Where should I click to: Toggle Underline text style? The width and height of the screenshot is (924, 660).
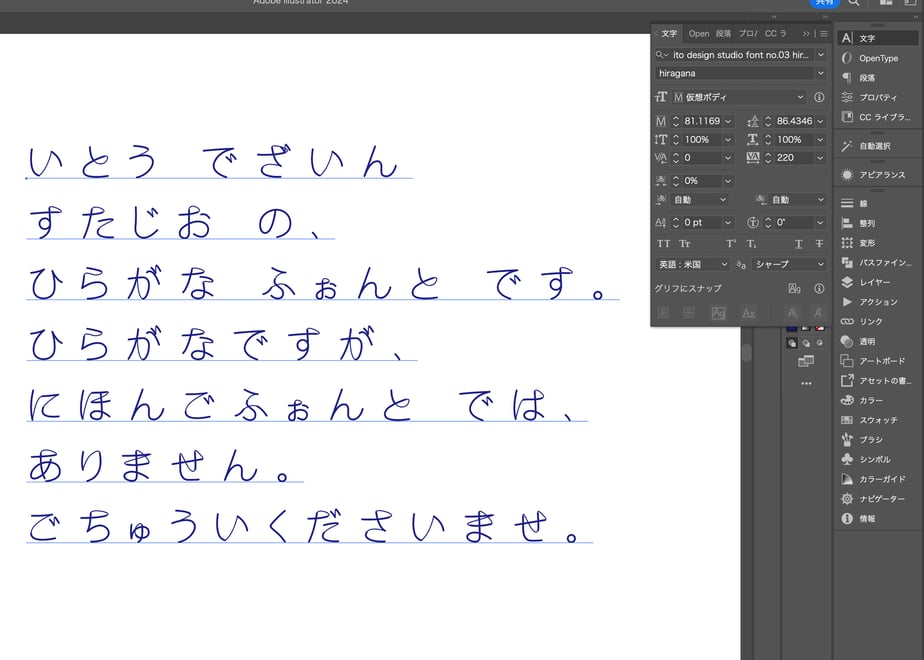coord(798,243)
